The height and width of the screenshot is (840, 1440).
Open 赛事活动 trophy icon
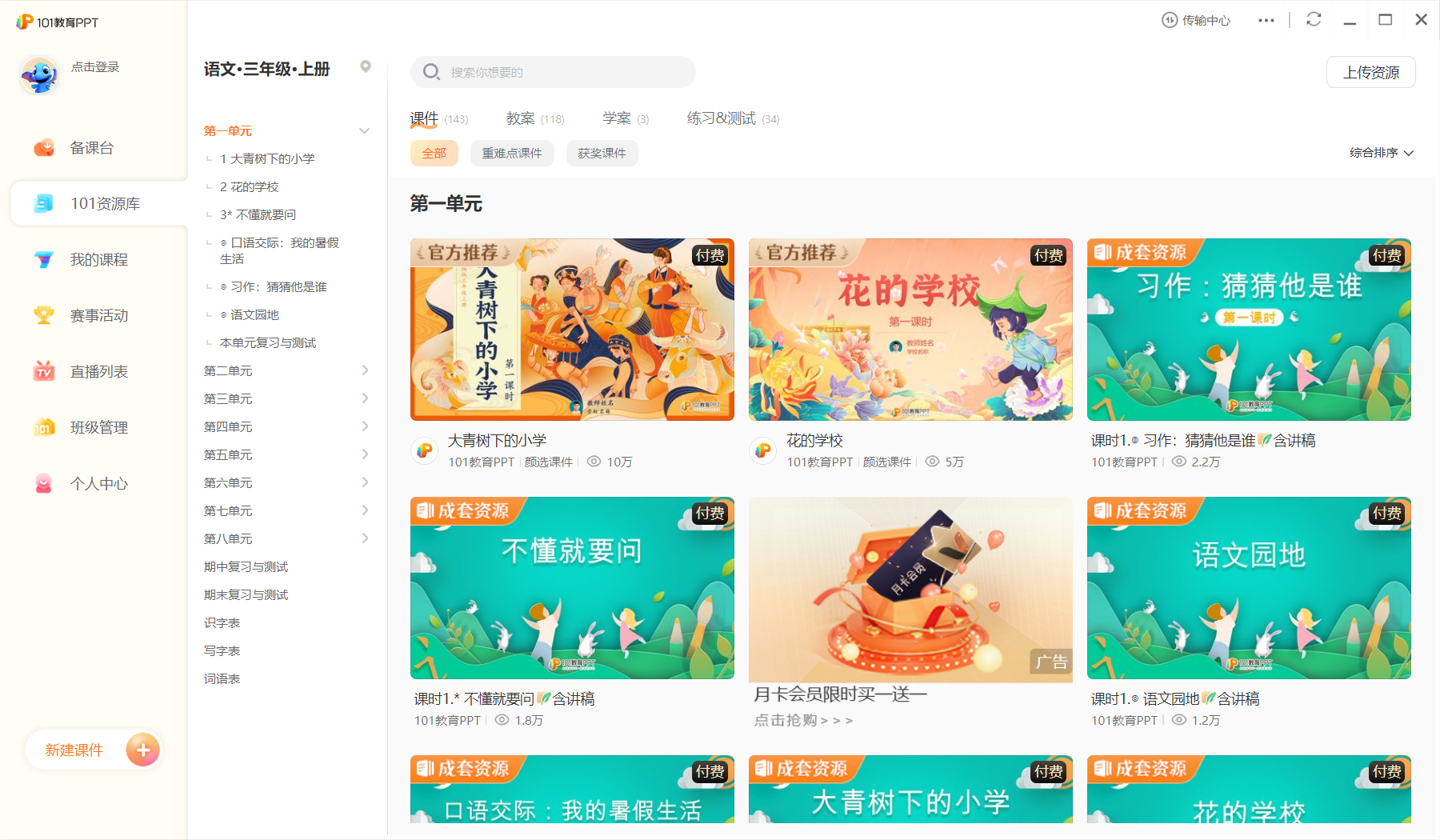[x=44, y=316]
